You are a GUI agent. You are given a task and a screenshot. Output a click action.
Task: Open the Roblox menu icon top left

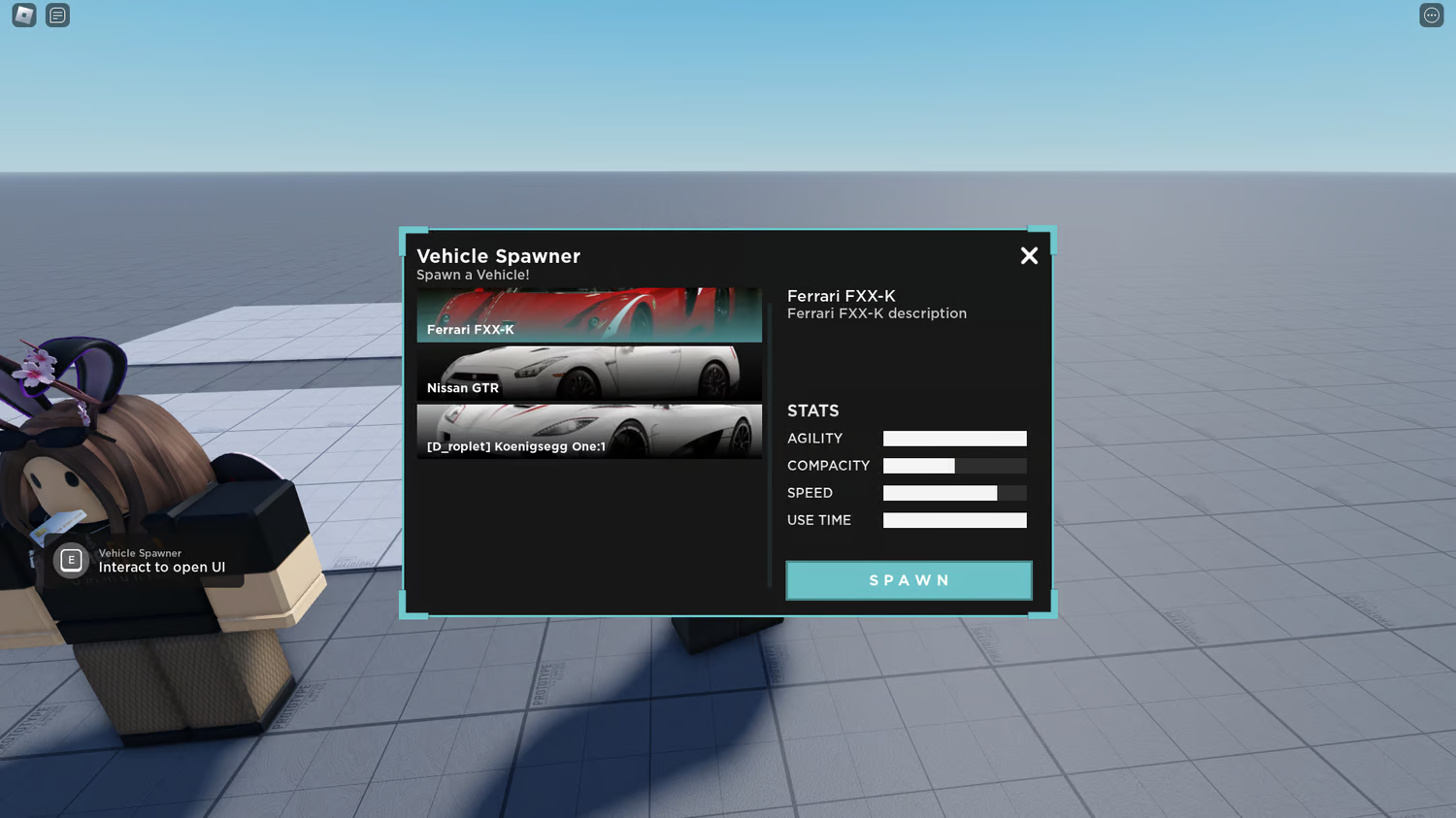coord(22,15)
